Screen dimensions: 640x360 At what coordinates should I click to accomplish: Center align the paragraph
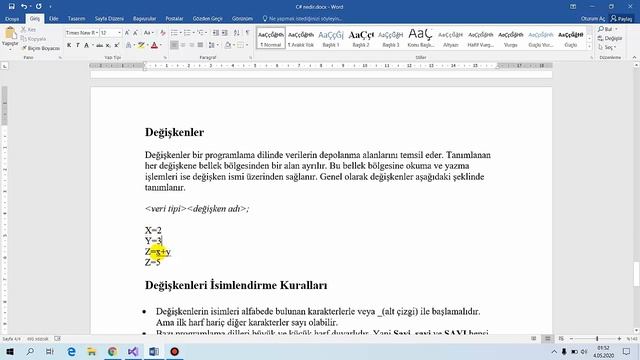click(183, 45)
